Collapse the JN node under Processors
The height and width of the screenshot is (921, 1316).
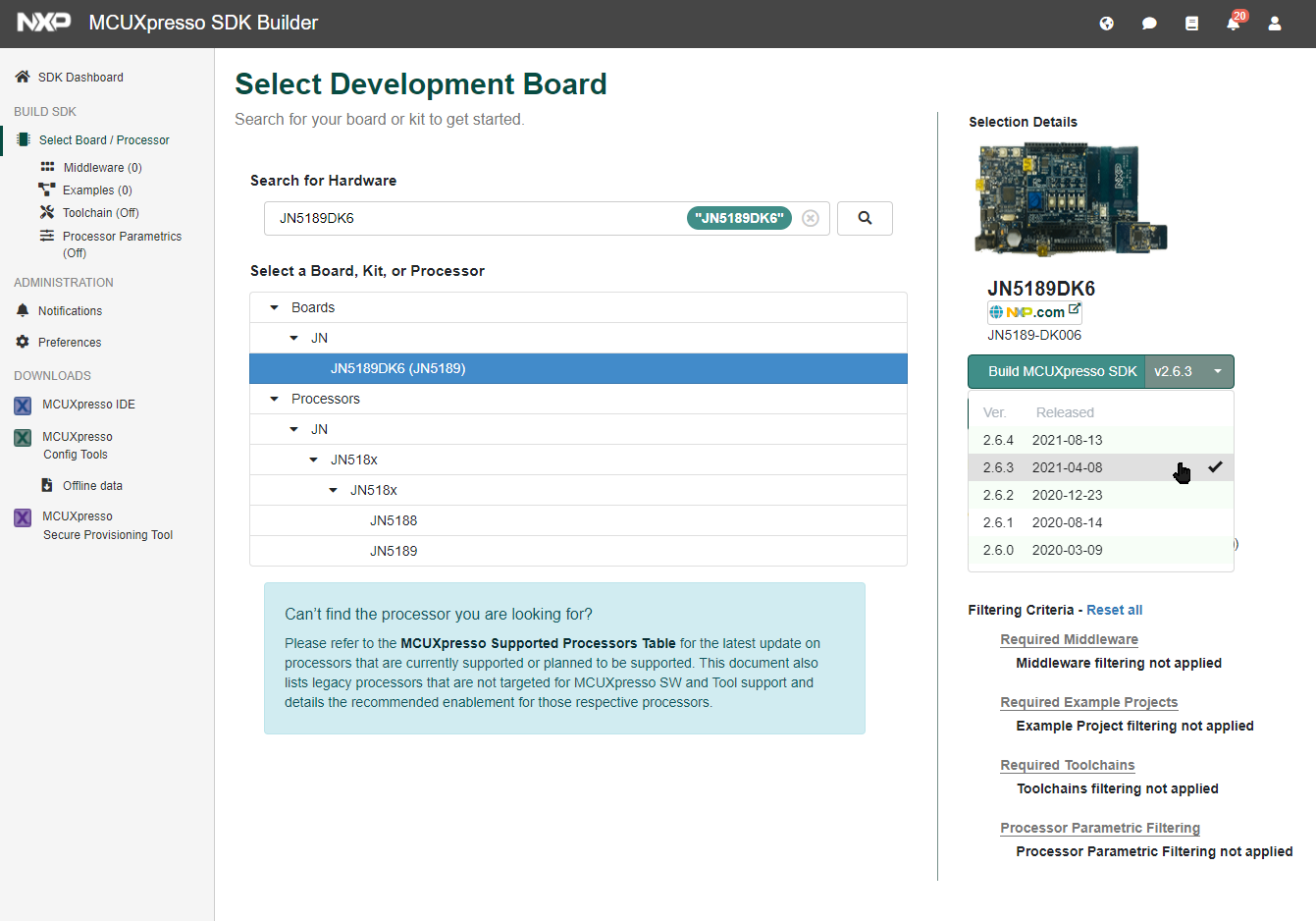[x=294, y=429]
